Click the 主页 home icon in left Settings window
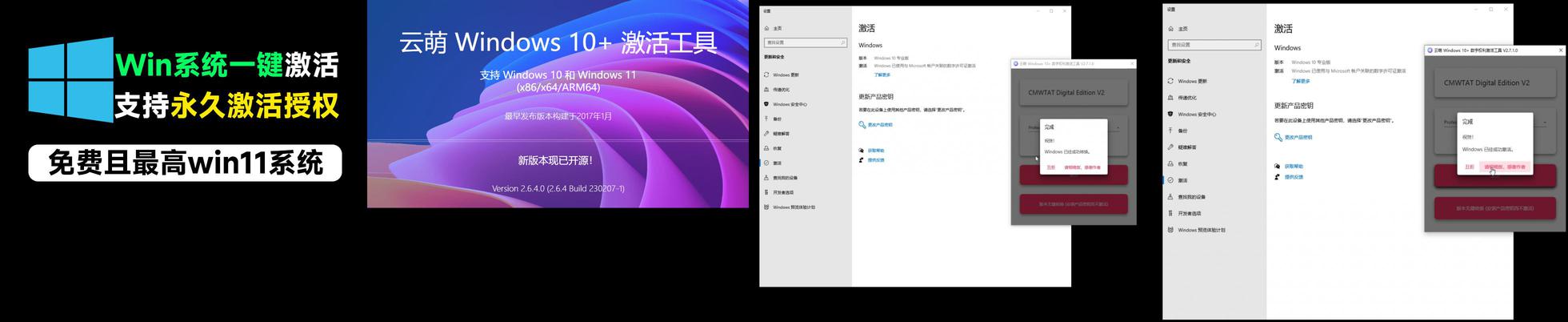The height and width of the screenshot is (322, 1568). [766, 28]
